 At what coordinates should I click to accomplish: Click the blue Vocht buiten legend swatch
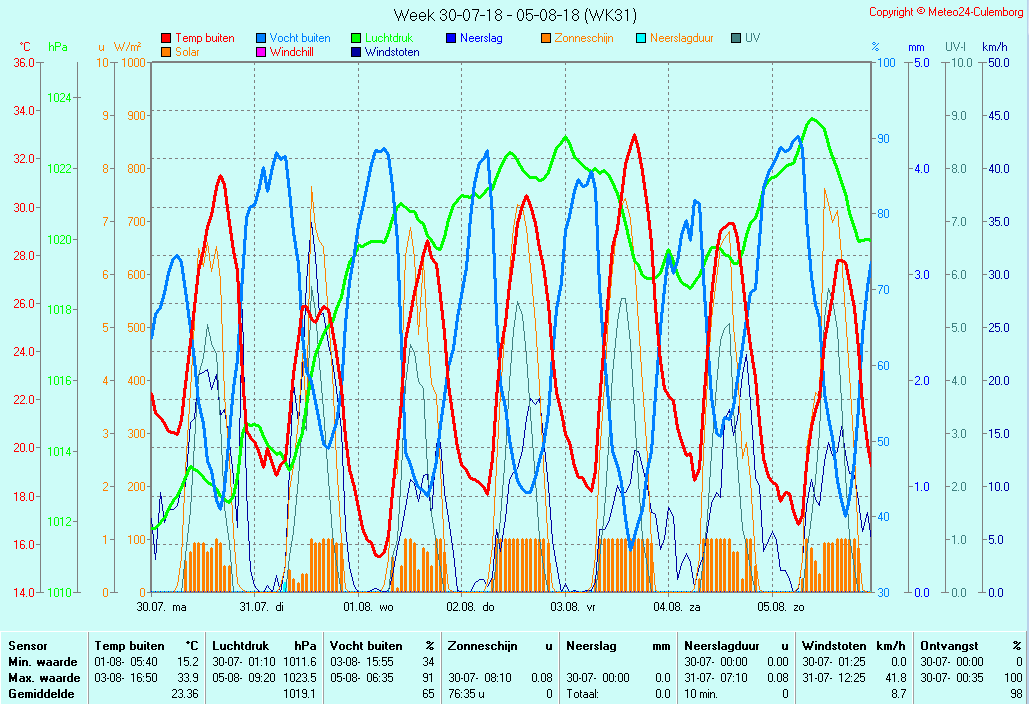click(x=261, y=38)
